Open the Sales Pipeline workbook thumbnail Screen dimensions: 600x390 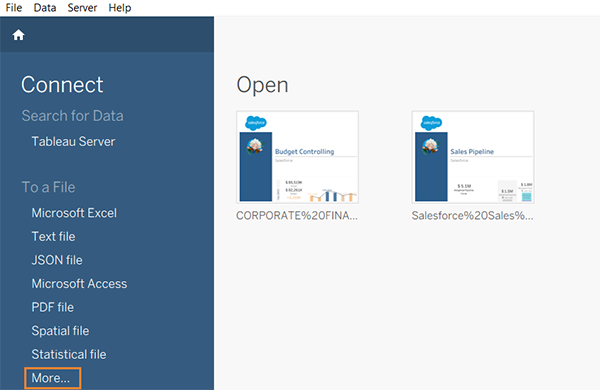point(473,157)
